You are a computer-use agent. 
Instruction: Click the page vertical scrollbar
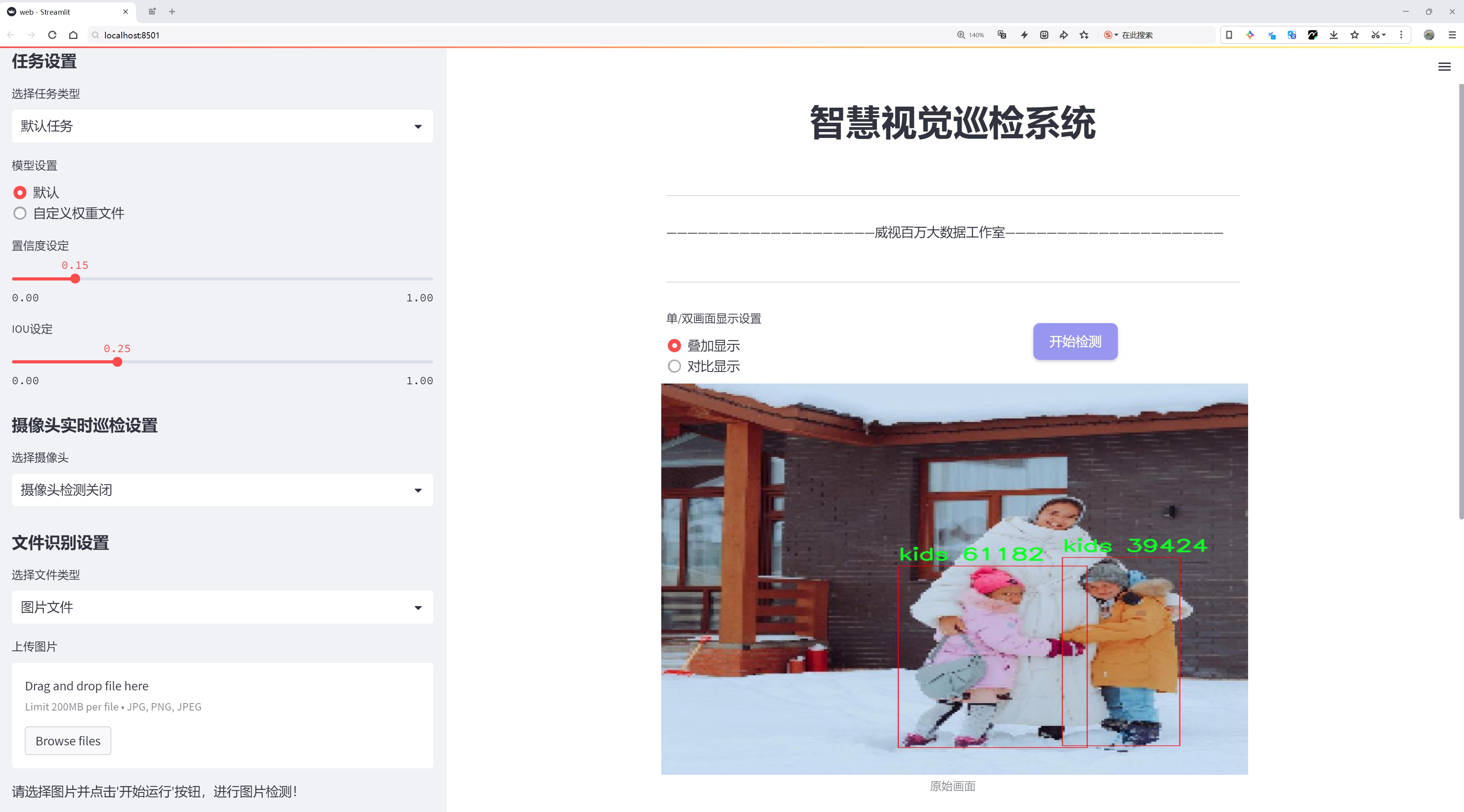(x=1461, y=301)
